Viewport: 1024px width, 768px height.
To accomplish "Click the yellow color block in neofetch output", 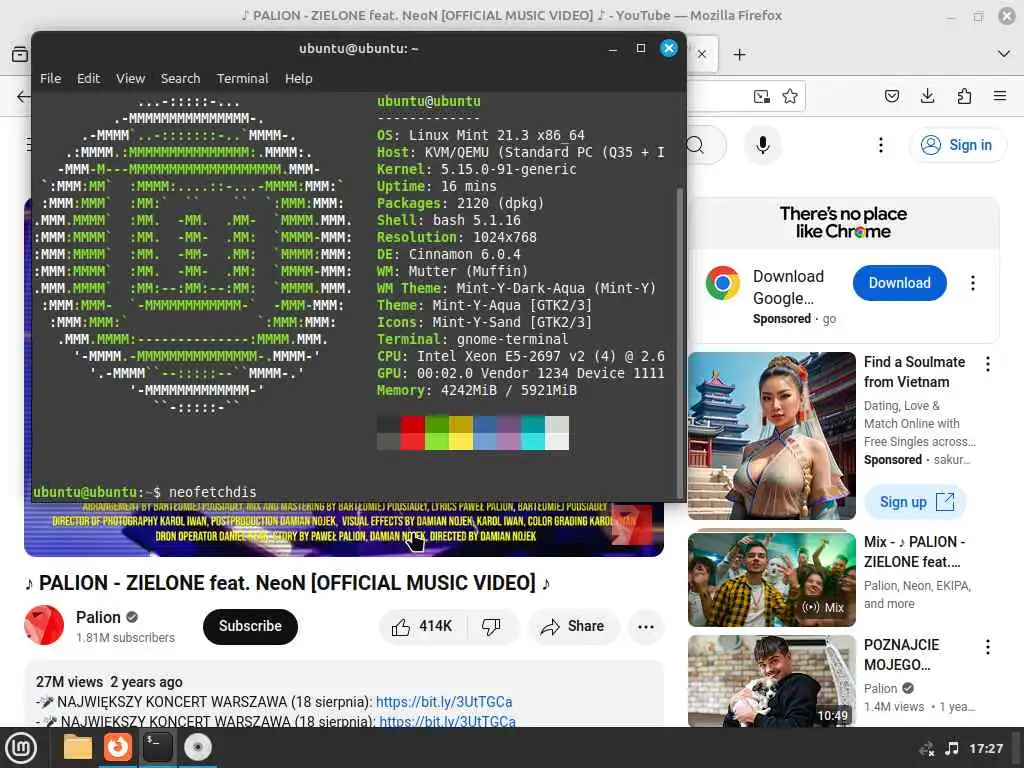I will click(x=461, y=433).
